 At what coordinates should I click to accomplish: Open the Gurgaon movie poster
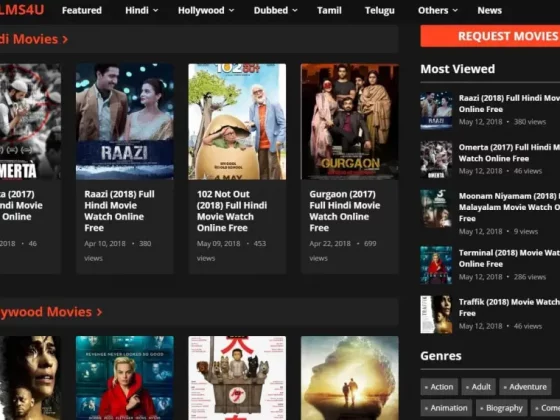click(350, 121)
